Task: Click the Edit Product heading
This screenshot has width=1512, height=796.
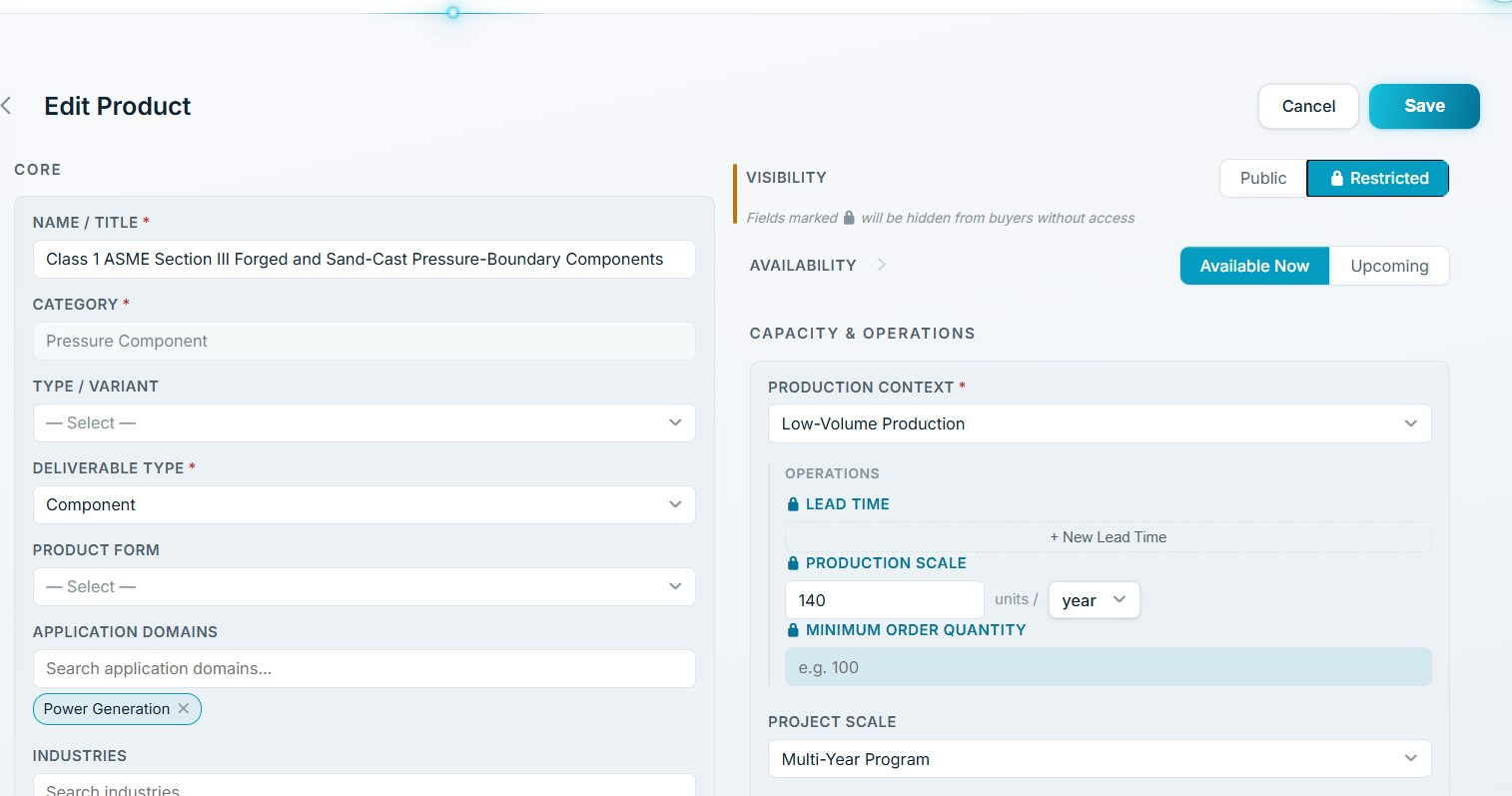Action: point(118,106)
